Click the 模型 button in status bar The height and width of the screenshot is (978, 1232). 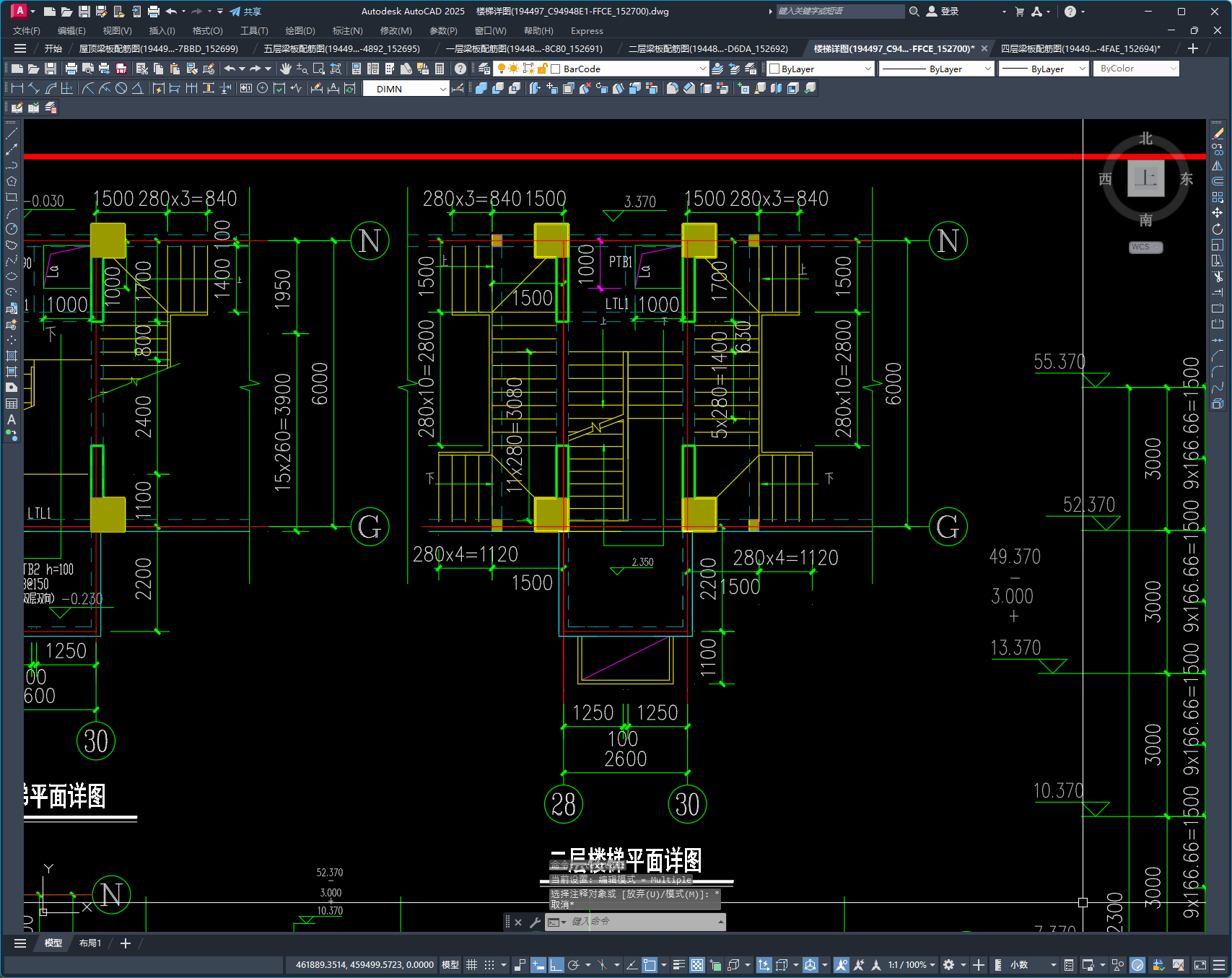tap(450, 965)
